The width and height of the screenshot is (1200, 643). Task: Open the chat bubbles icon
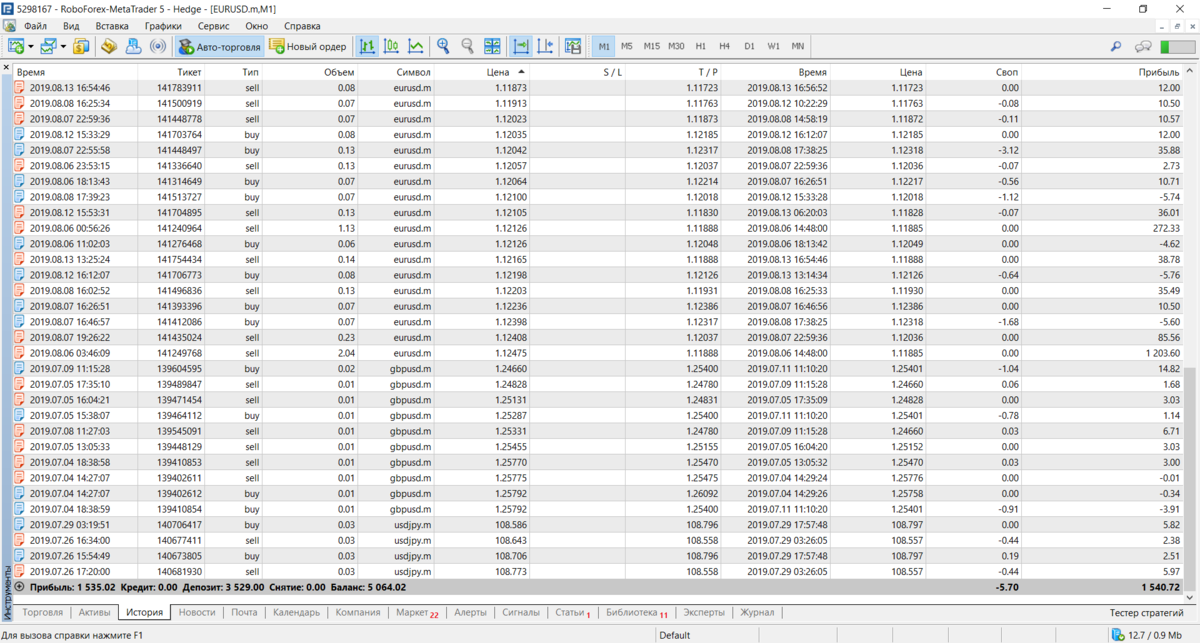click(x=1143, y=46)
